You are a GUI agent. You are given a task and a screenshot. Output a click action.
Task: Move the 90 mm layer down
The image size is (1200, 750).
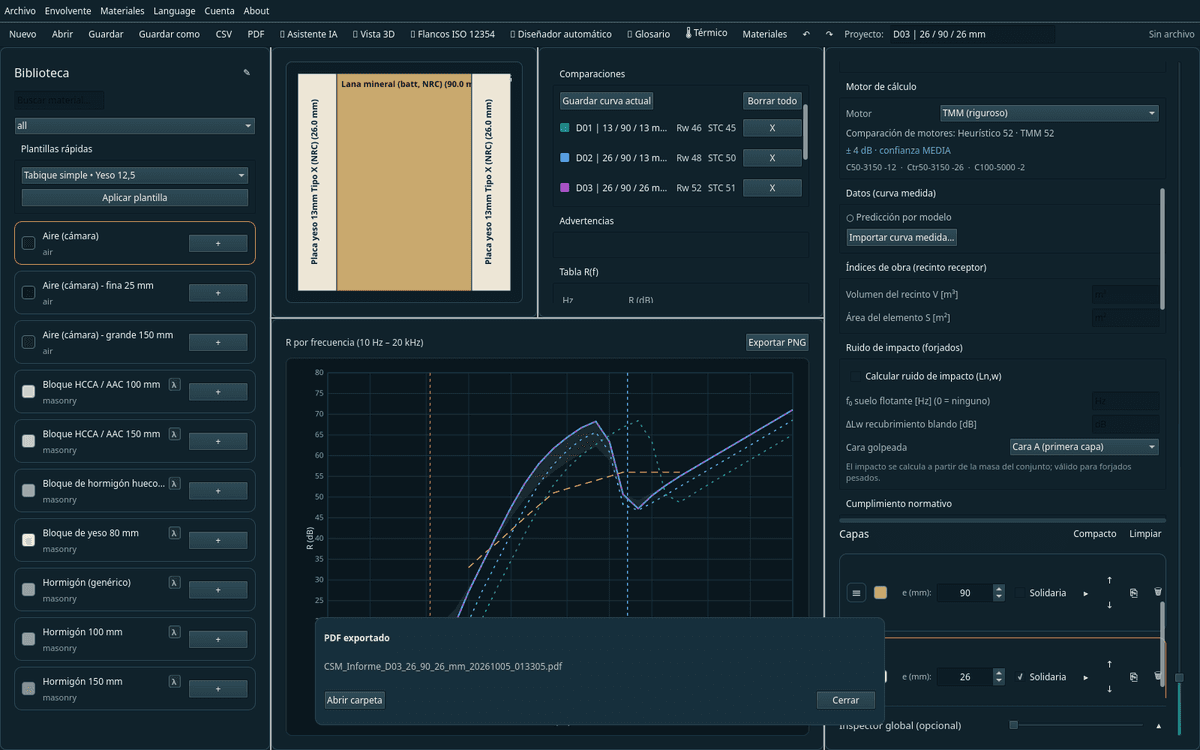click(1109, 605)
